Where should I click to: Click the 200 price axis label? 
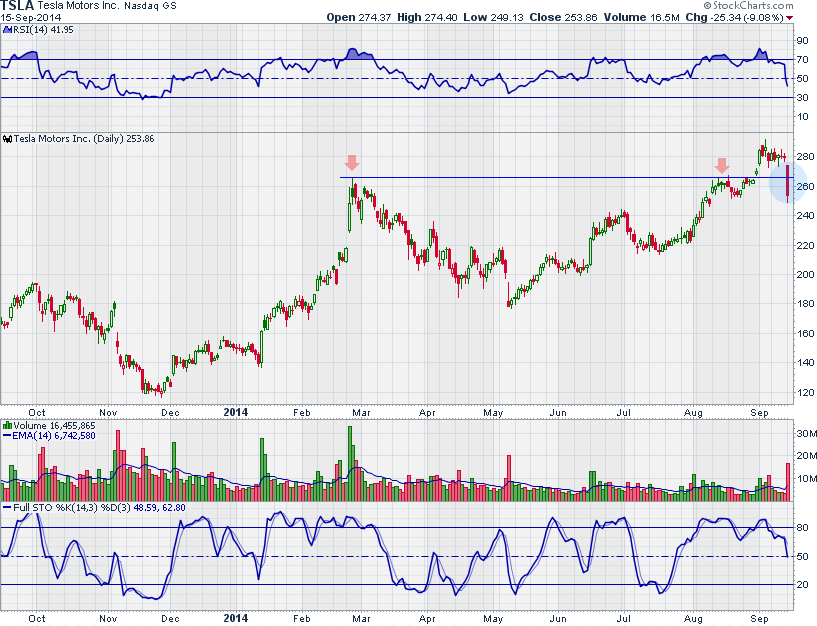pyautogui.click(x=805, y=274)
